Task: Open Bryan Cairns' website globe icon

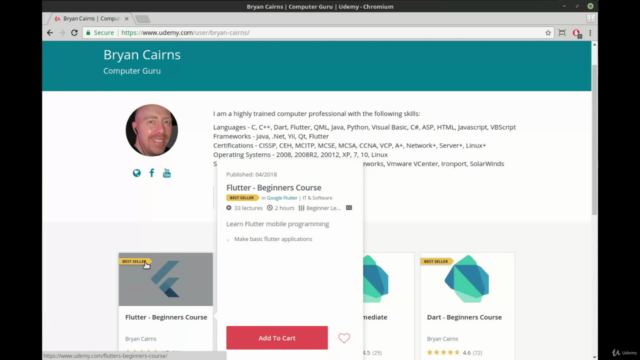Action: 137,173
